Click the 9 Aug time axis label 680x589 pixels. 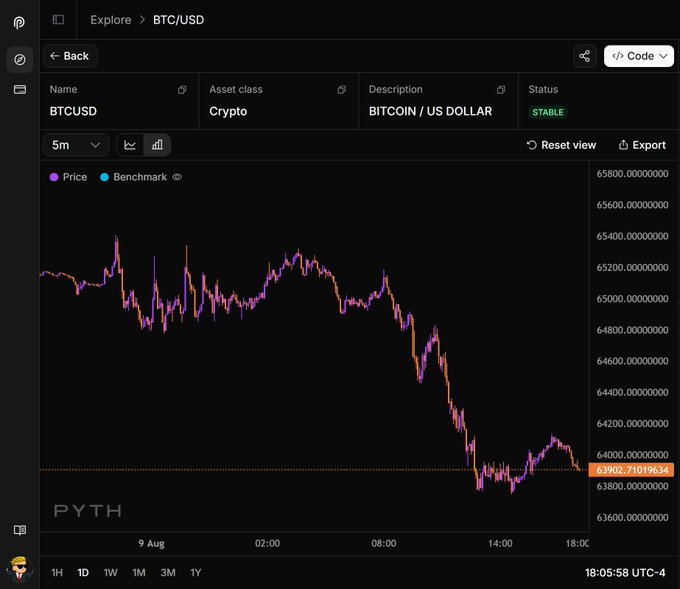tap(151, 543)
